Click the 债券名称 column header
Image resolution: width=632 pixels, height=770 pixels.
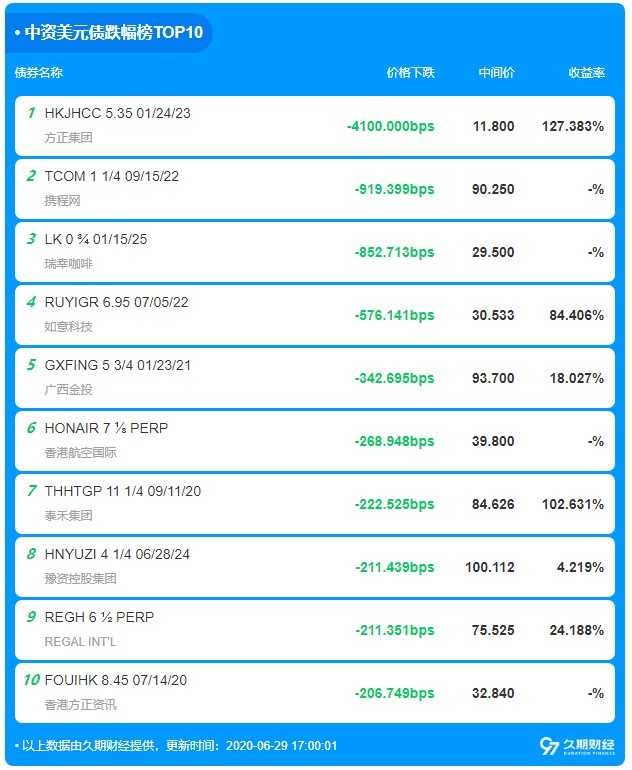click(39, 73)
